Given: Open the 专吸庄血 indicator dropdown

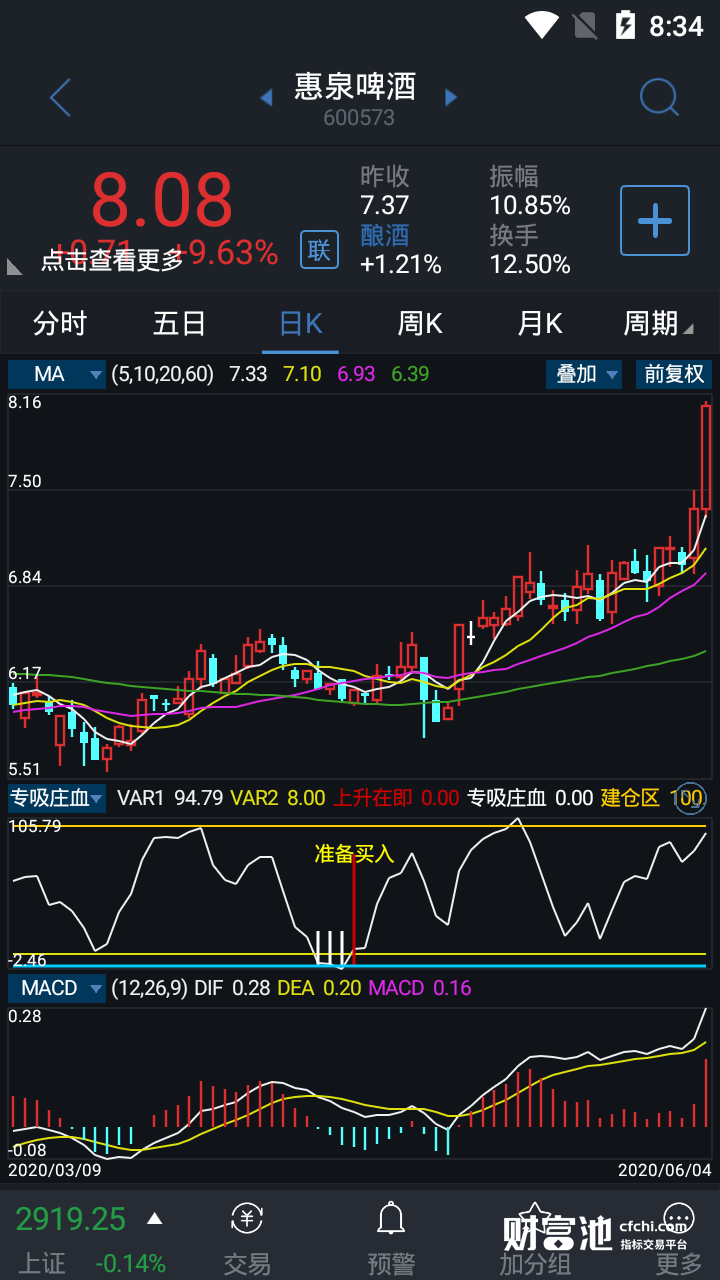Looking at the screenshot, I should point(57,798).
